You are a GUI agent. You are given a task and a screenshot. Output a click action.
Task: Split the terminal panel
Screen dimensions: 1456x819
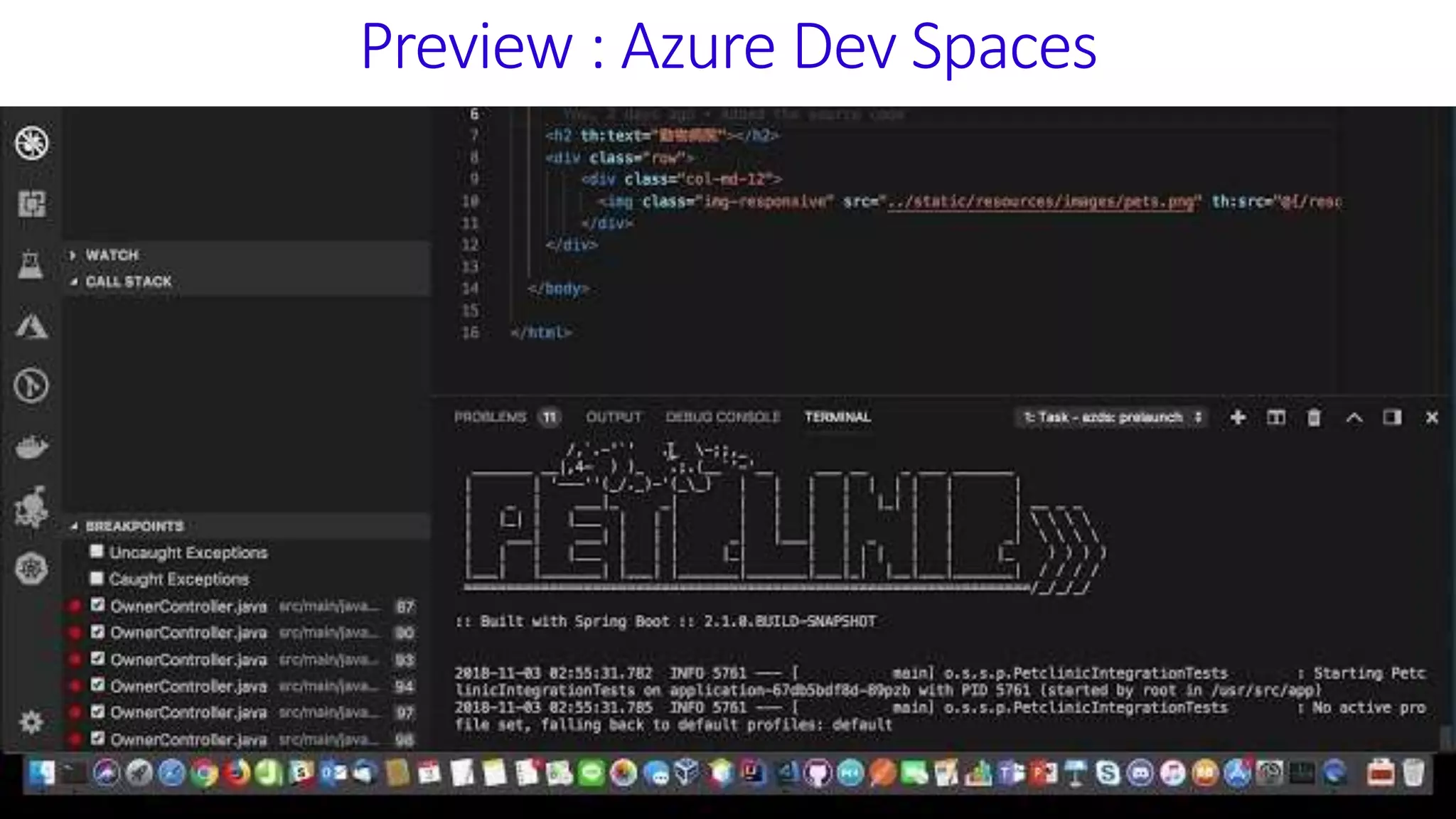pyautogui.click(x=1276, y=417)
